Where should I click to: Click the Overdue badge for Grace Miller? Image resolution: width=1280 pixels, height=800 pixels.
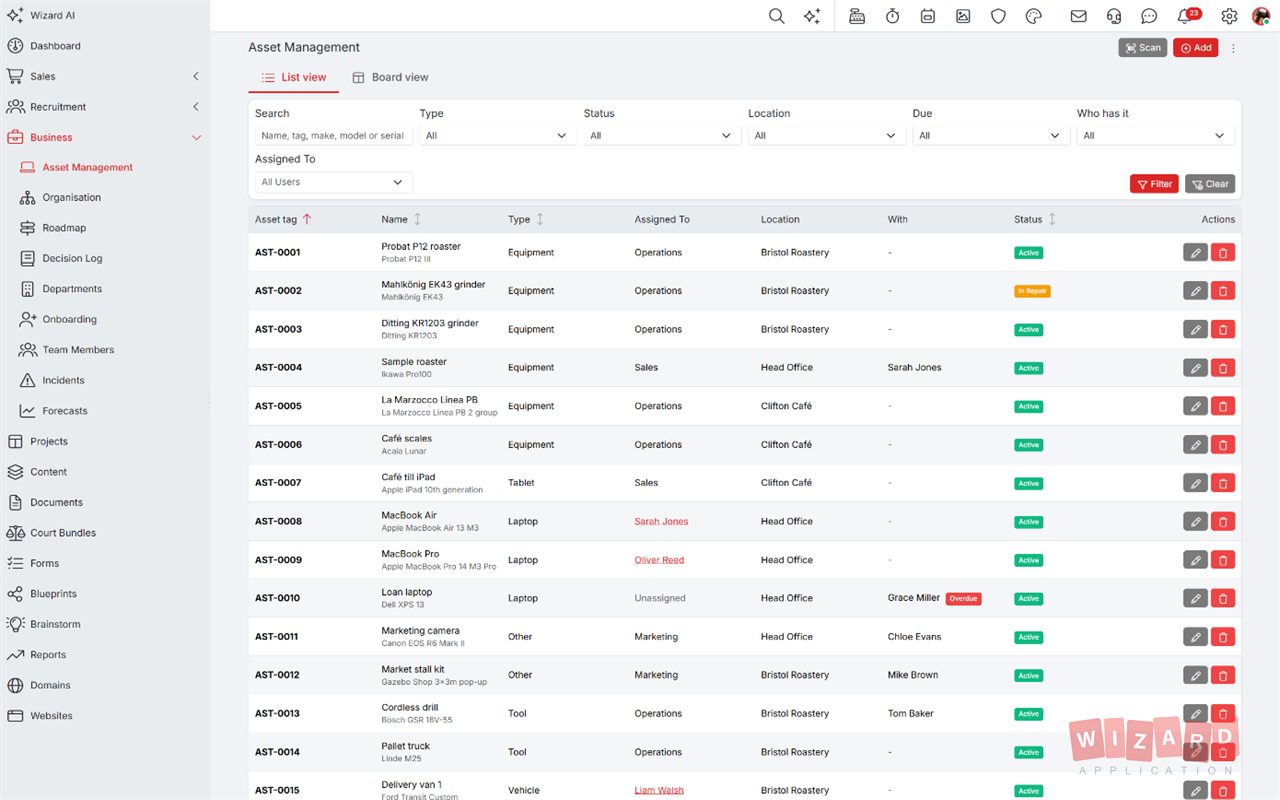[963, 599]
